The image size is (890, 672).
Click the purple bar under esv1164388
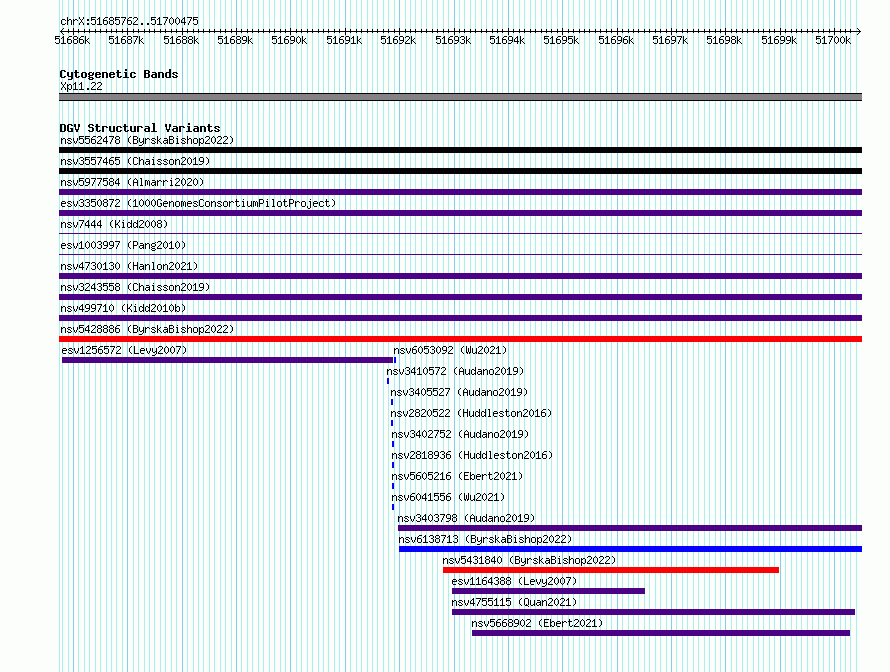point(548,591)
